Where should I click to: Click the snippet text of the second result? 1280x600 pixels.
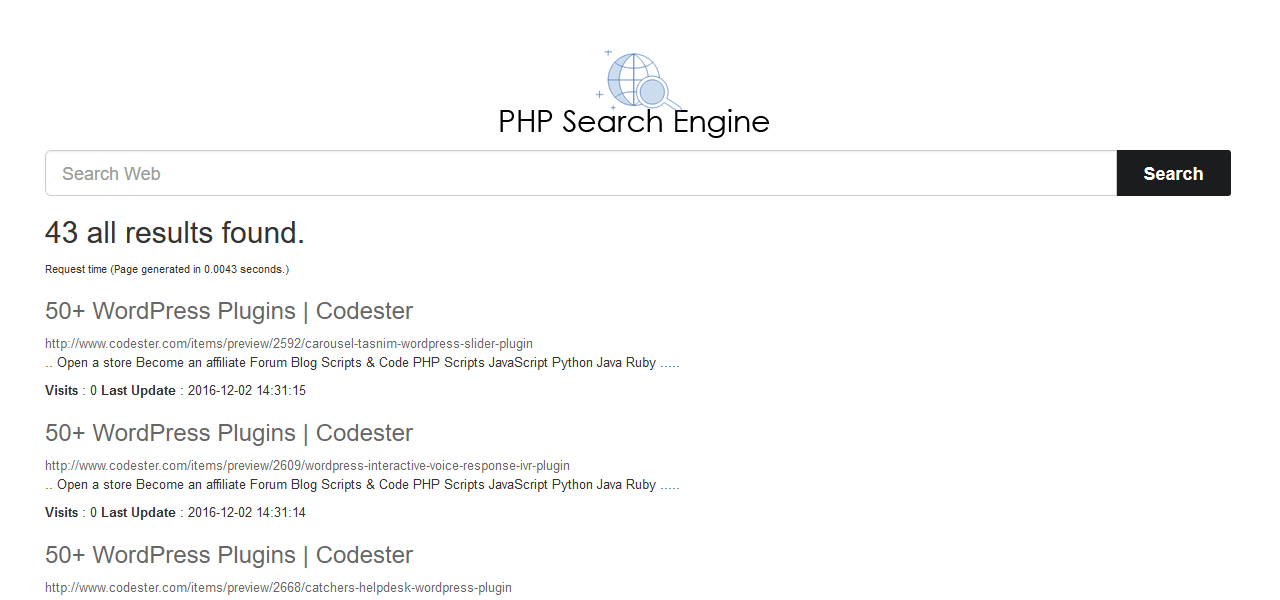pos(360,484)
